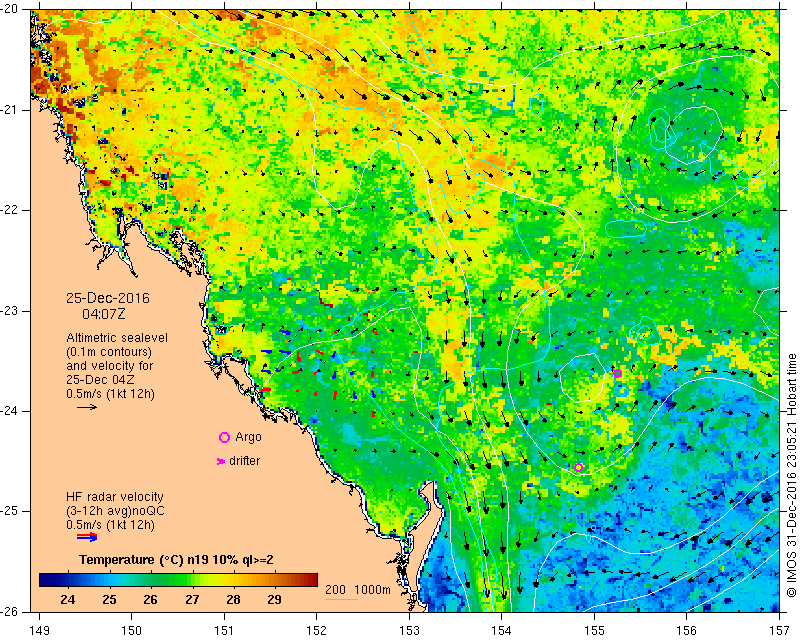Click the '25-Dec 04Z' legend text
Image resolution: width=800 pixels, height=640 pixels.
click(x=99, y=380)
